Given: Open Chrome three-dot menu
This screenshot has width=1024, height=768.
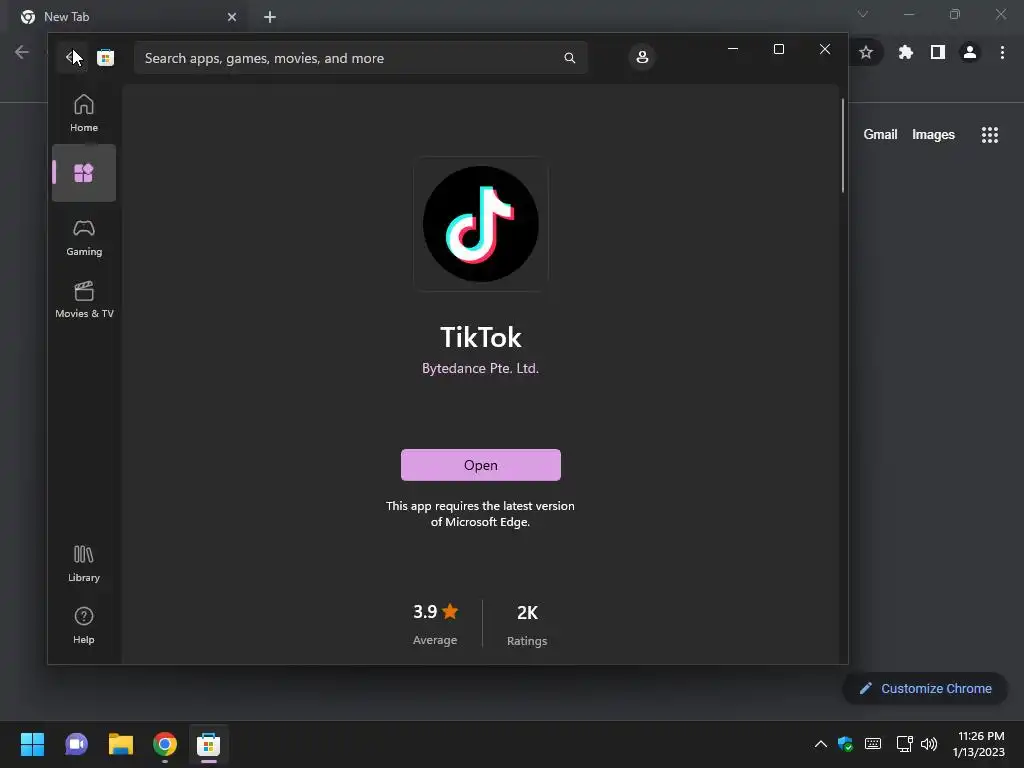Looking at the screenshot, I should (x=1002, y=52).
